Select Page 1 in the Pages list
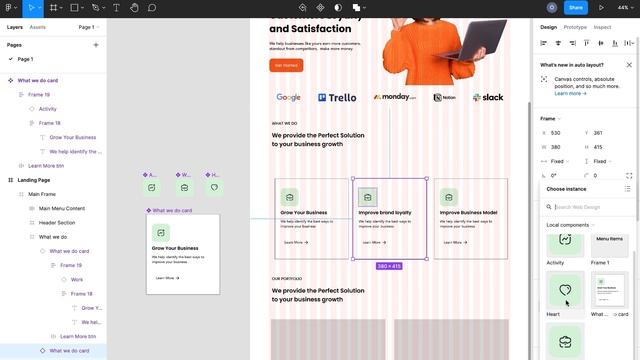Viewport: 640px width, 360px height. [x=25, y=59]
